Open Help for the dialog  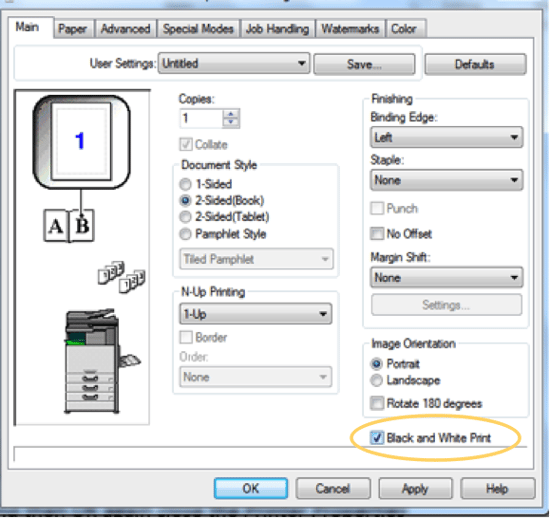(x=498, y=488)
